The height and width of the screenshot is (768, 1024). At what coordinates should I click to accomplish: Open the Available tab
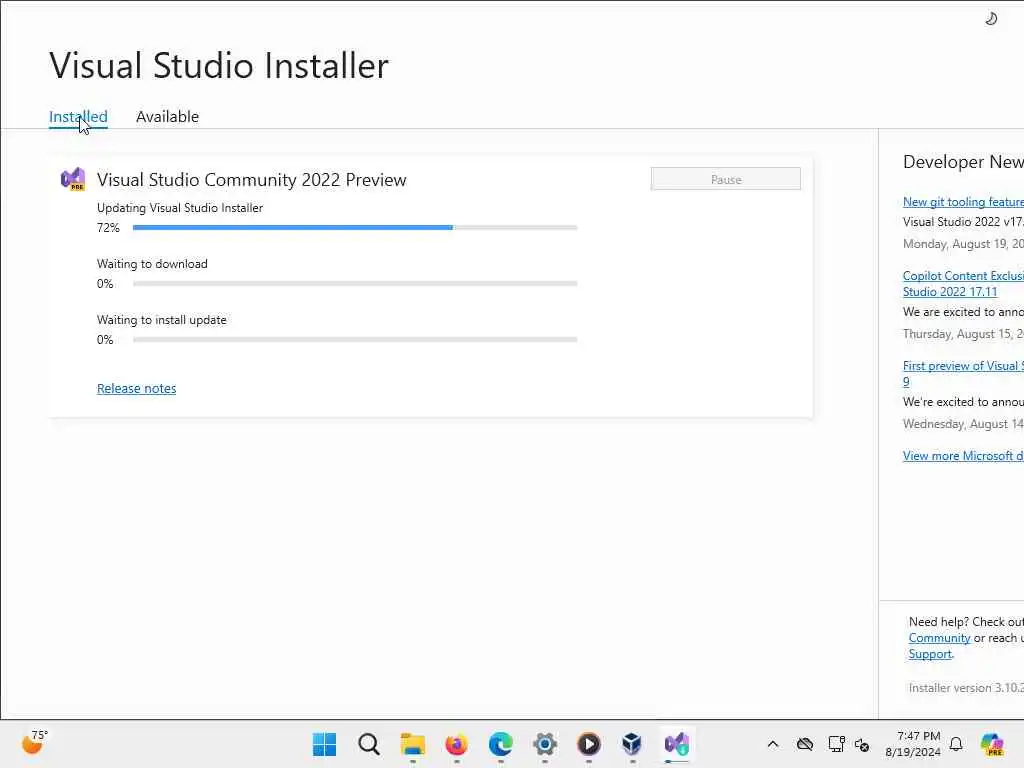coord(167,117)
